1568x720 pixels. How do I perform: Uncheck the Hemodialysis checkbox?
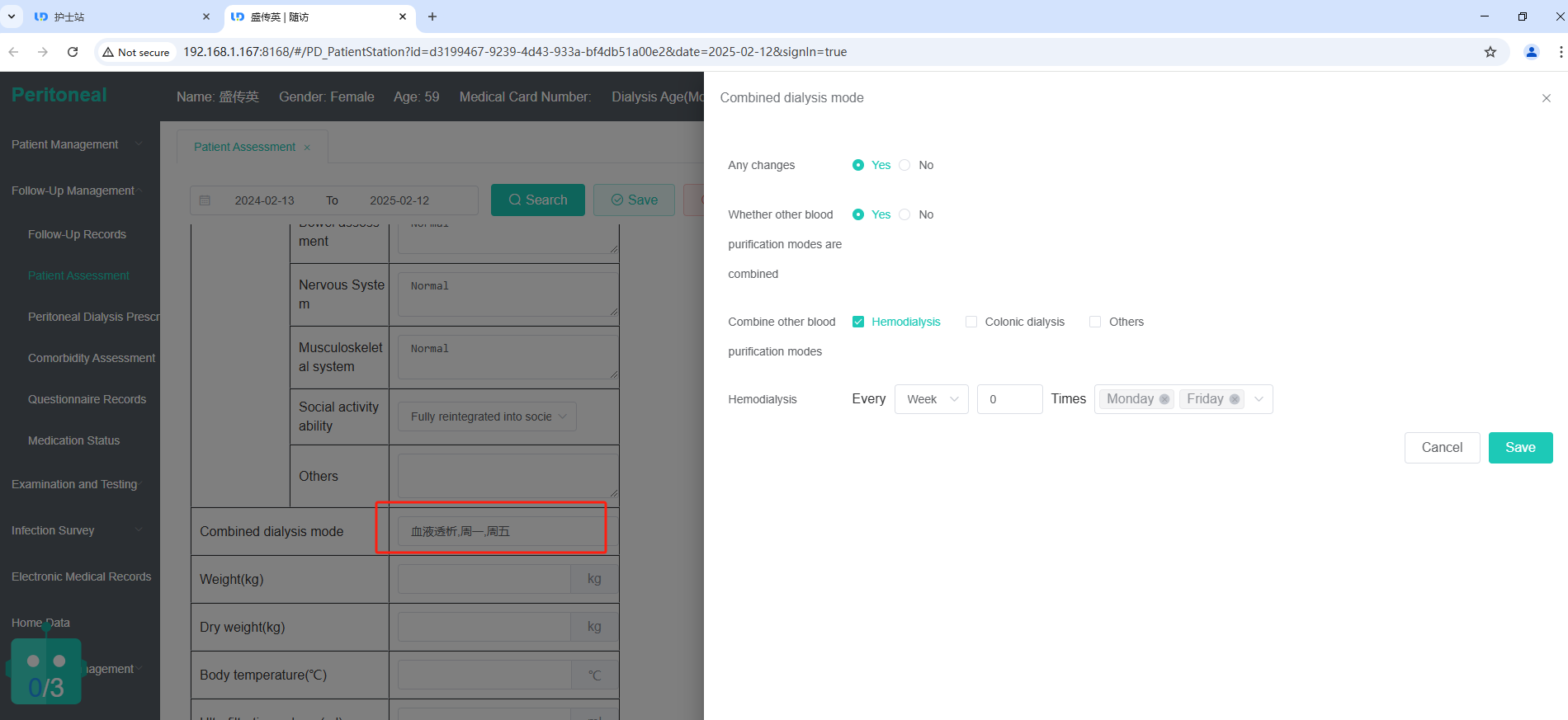[858, 322]
